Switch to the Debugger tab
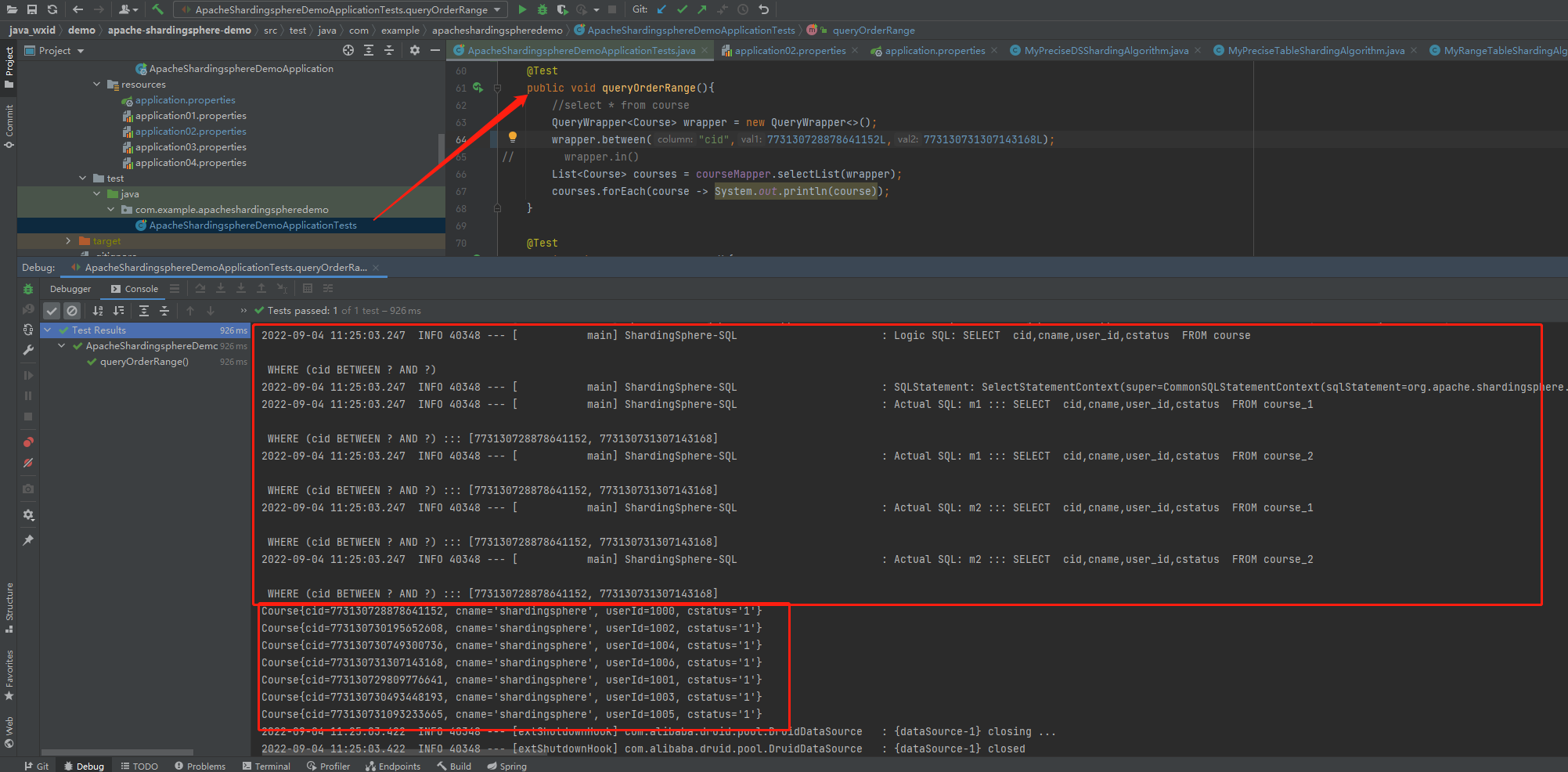Viewport: 1568px width, 772px height. 70,289
